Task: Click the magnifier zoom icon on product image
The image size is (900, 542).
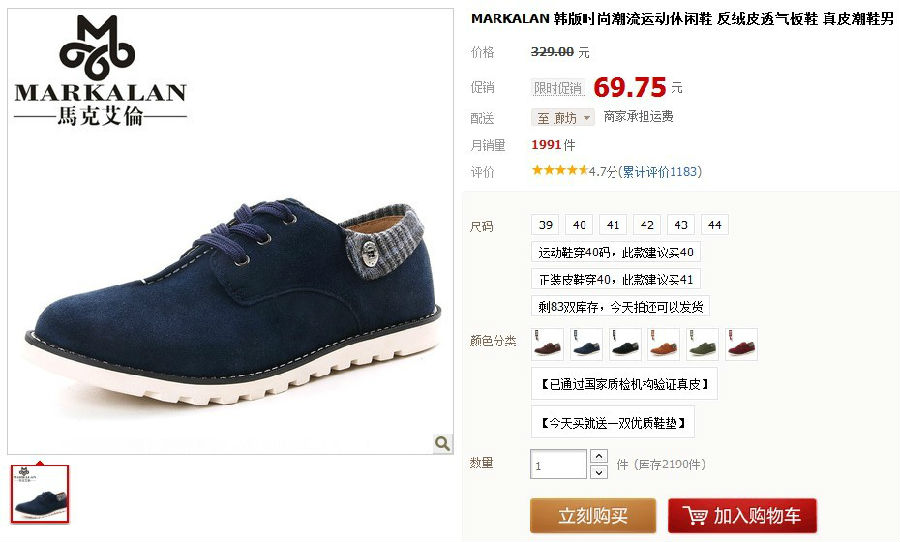Action: (x=442, y=443)
